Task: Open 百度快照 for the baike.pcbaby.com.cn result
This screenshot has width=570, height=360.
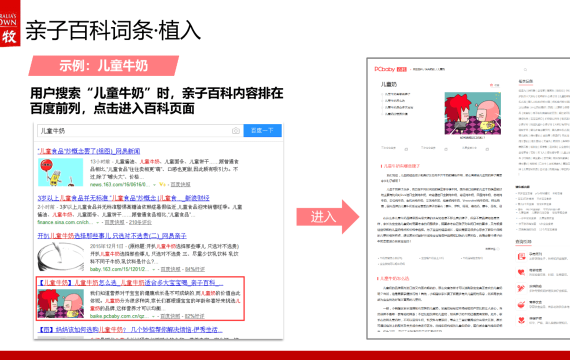Action: (x=170, y=316)
